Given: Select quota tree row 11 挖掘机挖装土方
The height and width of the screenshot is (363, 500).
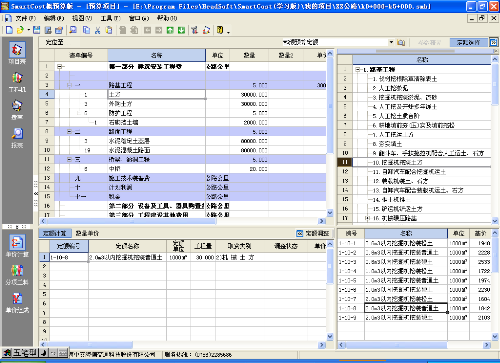Looking at the screenshot, I should coord(422,163).
